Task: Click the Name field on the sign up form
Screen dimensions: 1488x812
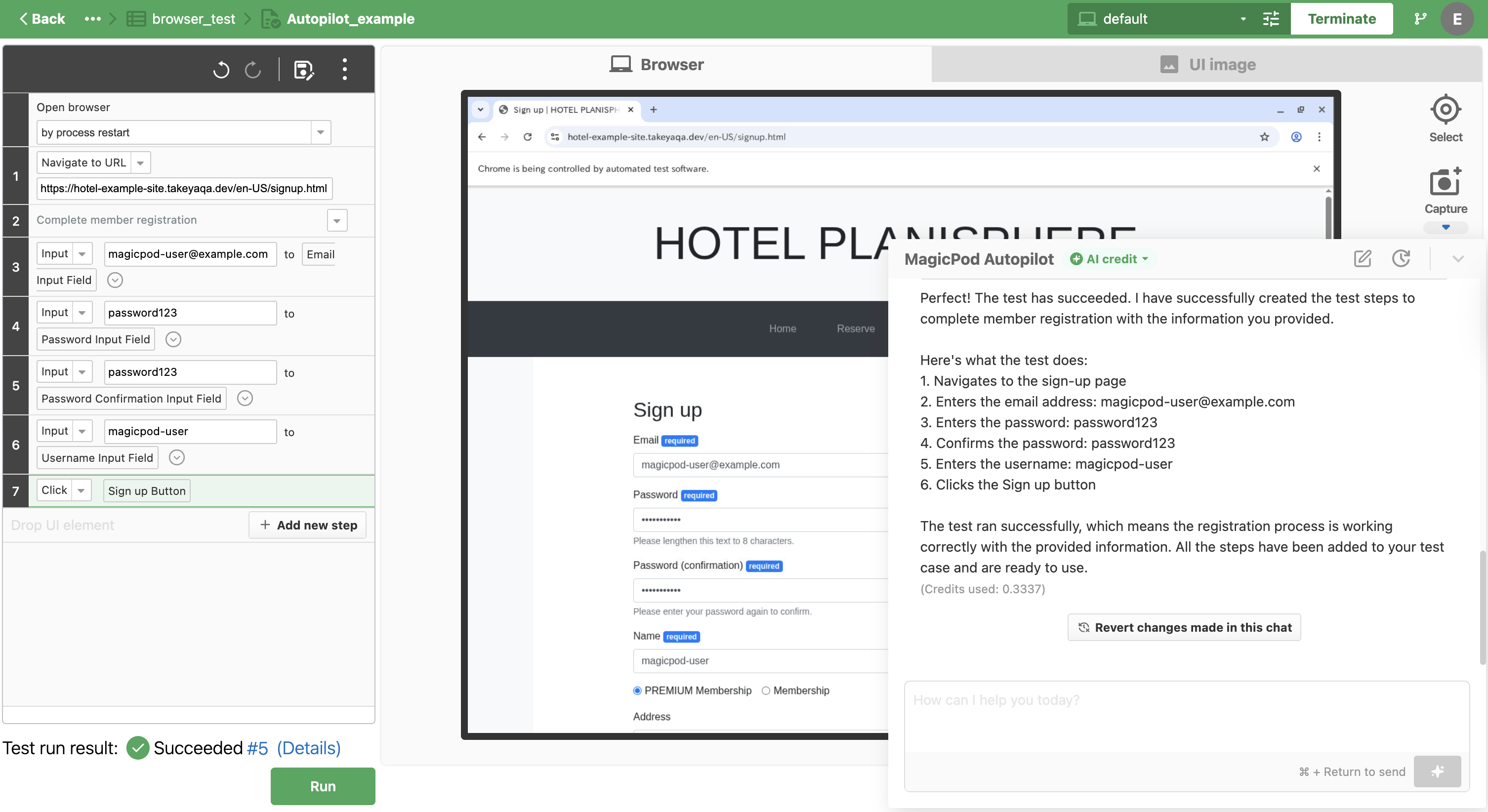Action: click(761, 661)
